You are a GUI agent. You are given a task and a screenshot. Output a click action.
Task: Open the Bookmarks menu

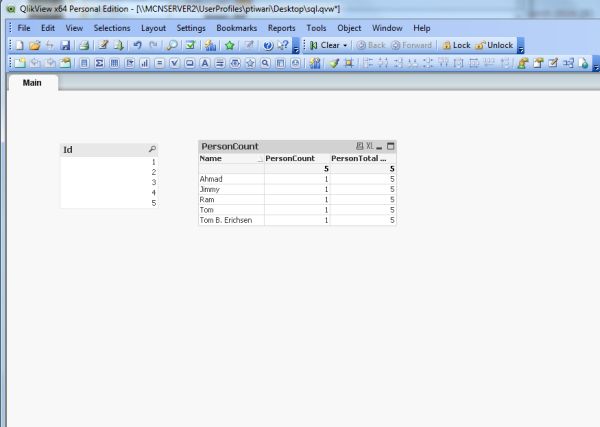[236, 28]
